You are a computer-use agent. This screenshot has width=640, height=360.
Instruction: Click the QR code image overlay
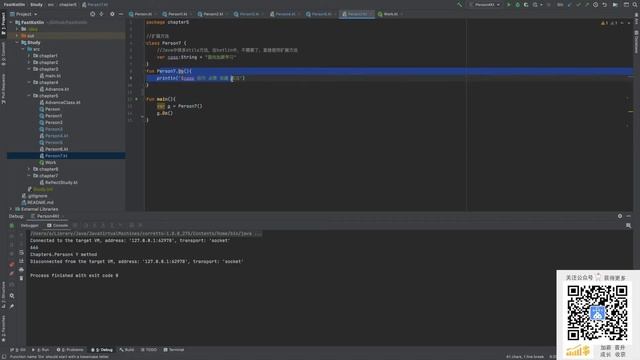click(x=598, y=313)
